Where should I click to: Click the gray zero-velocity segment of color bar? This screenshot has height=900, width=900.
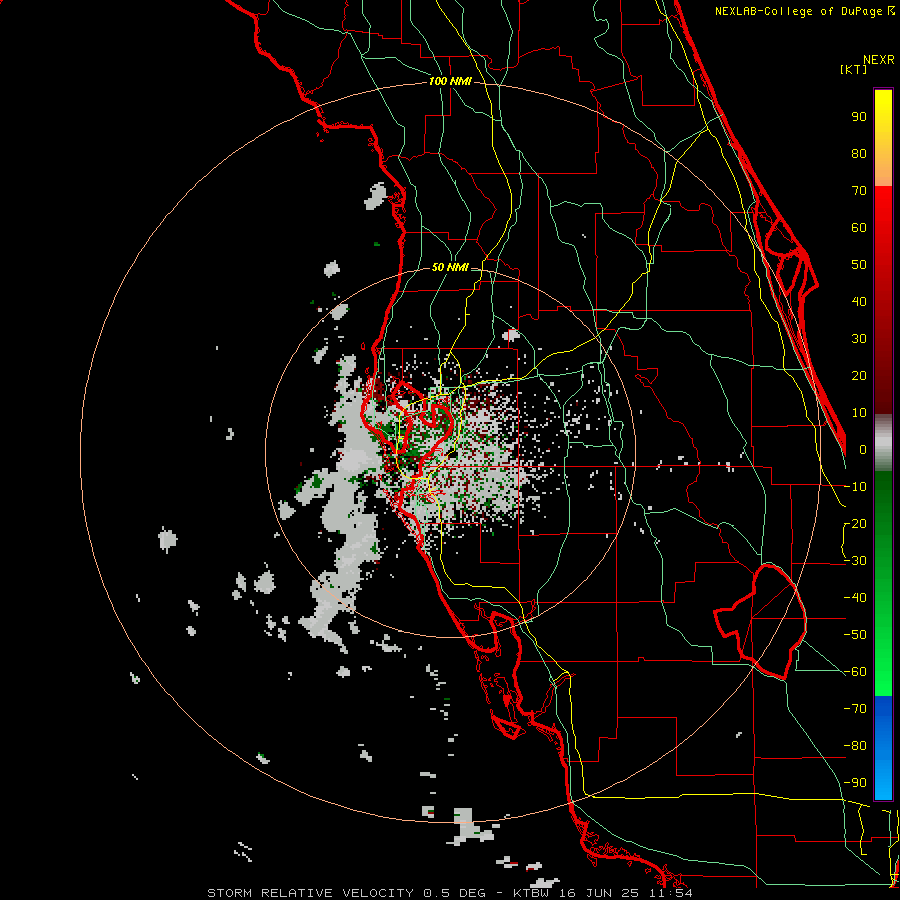pyautogui.click(x=883, y=442)
